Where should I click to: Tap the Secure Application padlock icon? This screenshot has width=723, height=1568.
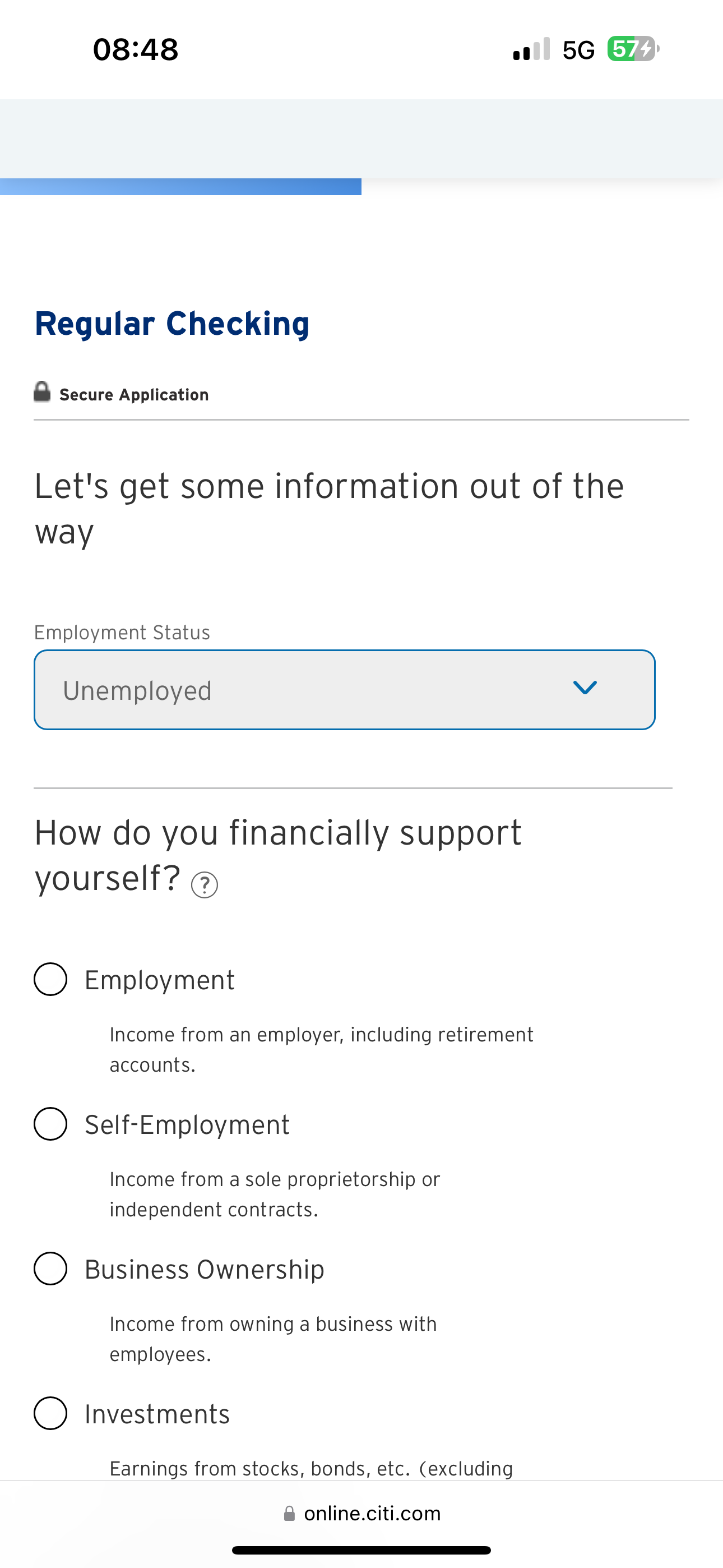[x=42, y=392]
